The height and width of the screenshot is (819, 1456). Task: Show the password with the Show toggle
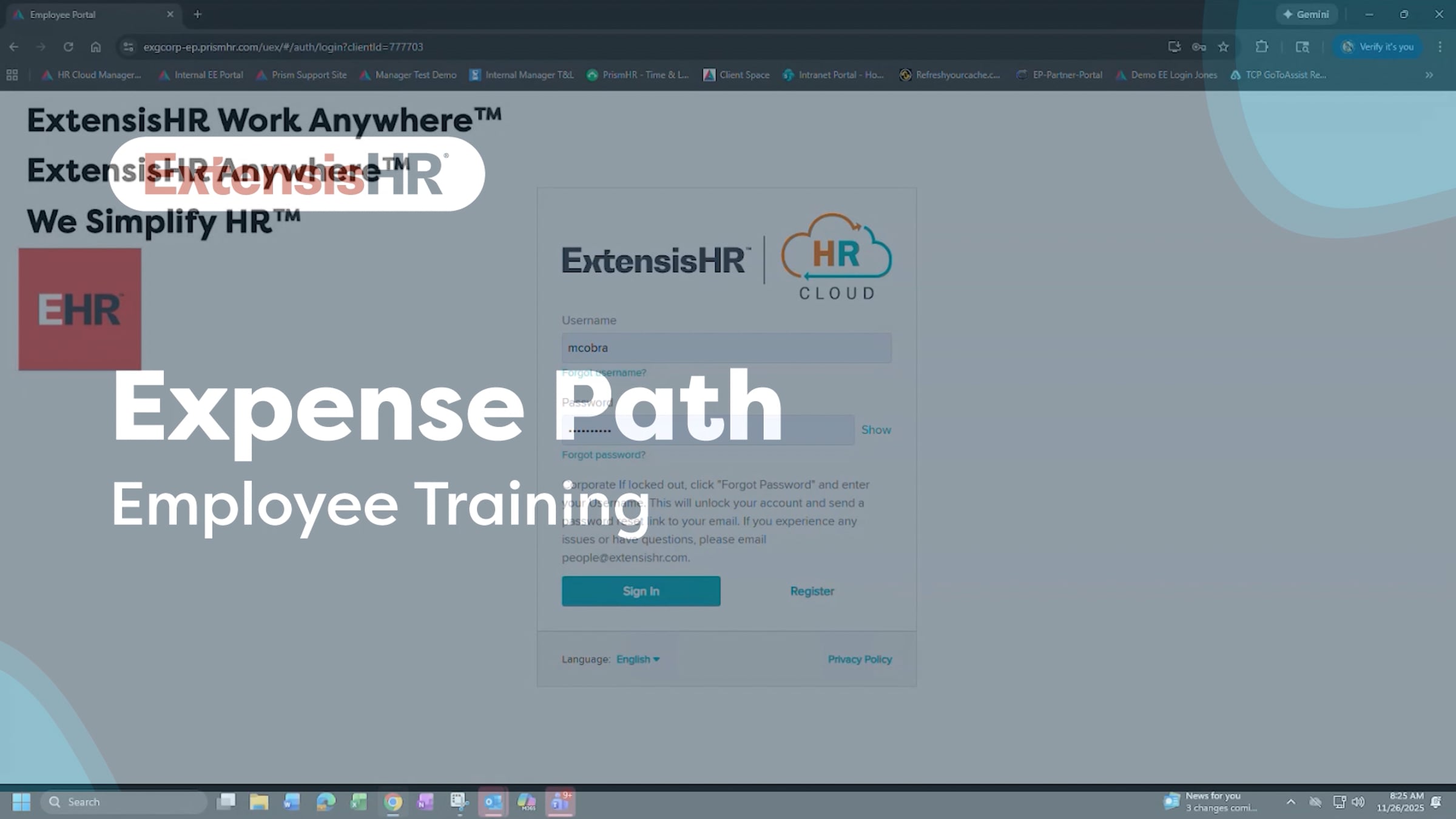tap(876, 430)
